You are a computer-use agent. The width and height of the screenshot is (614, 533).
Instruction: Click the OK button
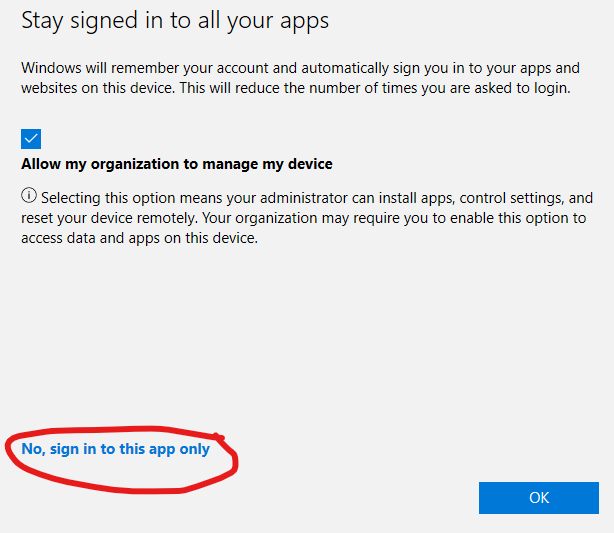pyautogui.click(x=539, y=498)
